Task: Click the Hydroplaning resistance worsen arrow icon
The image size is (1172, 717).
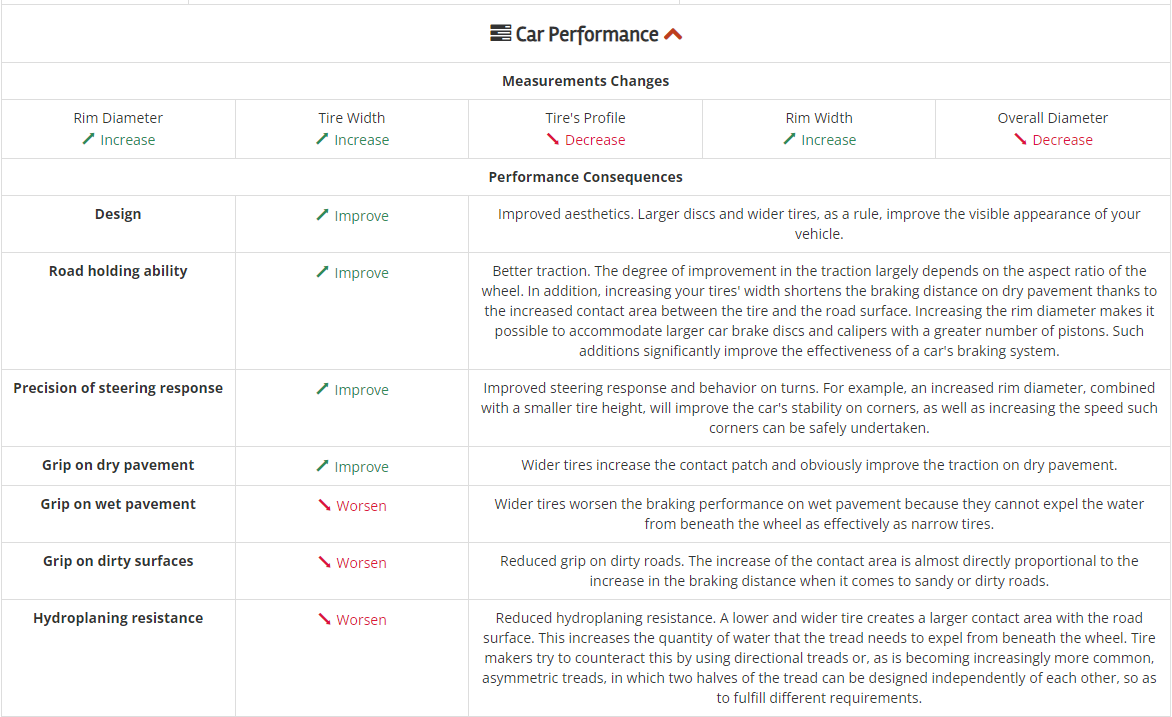Action: point(324,619)
